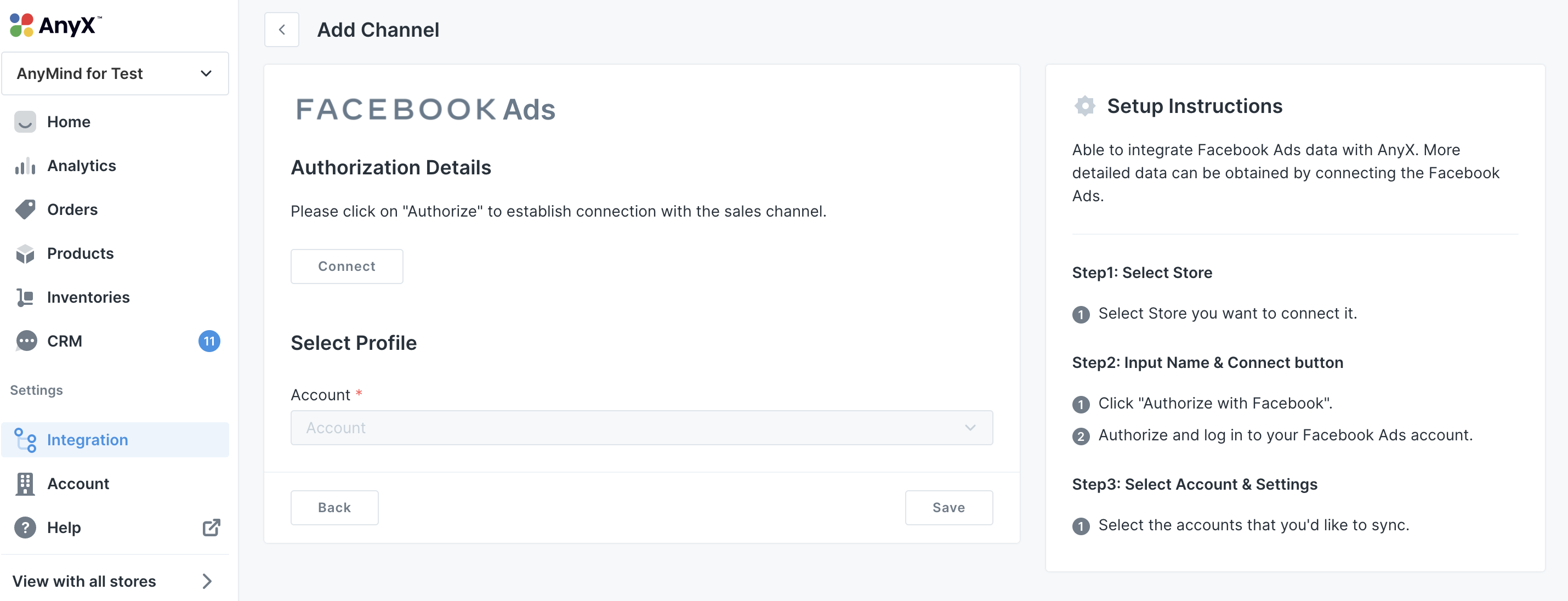Go back using the arrow button
This screenshot has width=1568, height=601.
tap(282, 29)
